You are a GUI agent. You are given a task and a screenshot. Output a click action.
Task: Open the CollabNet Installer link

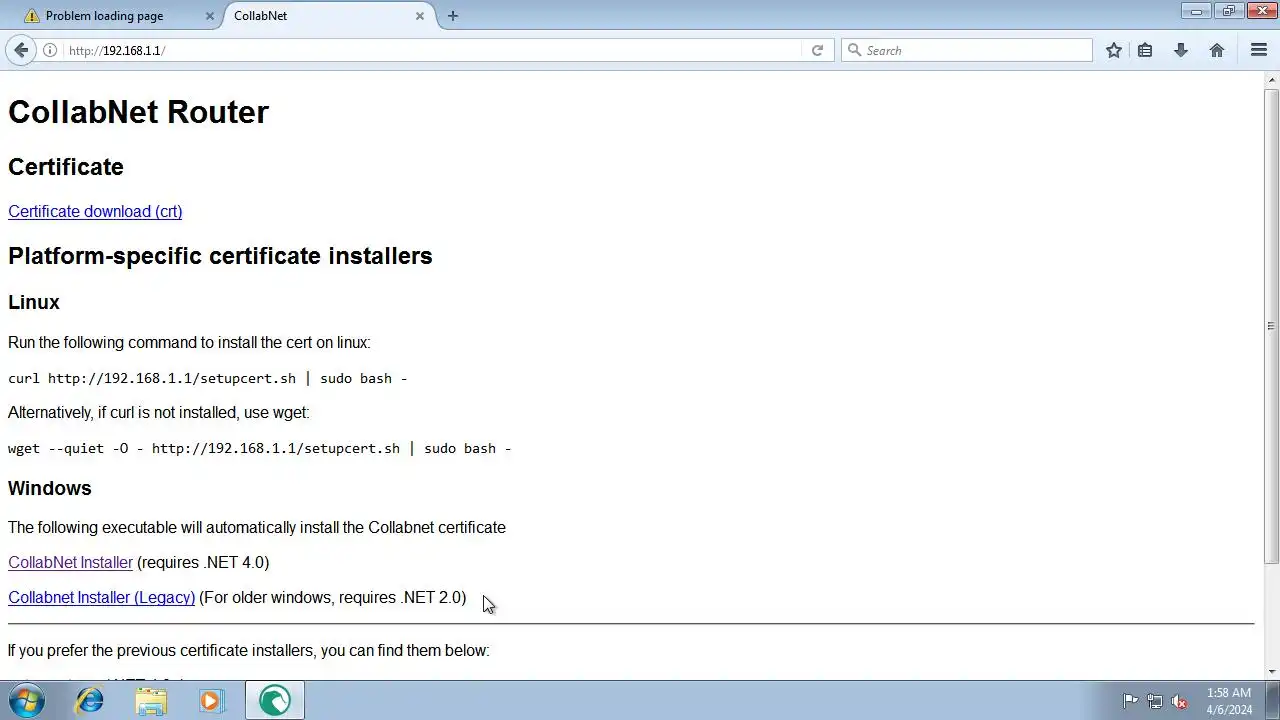point(70,562)
